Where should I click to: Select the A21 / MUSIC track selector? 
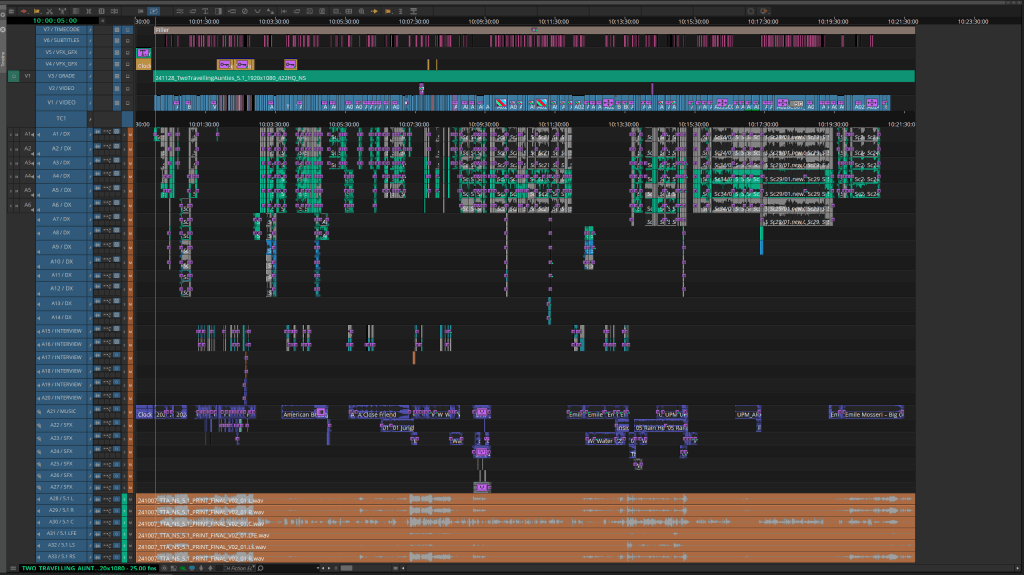point(62,412)
